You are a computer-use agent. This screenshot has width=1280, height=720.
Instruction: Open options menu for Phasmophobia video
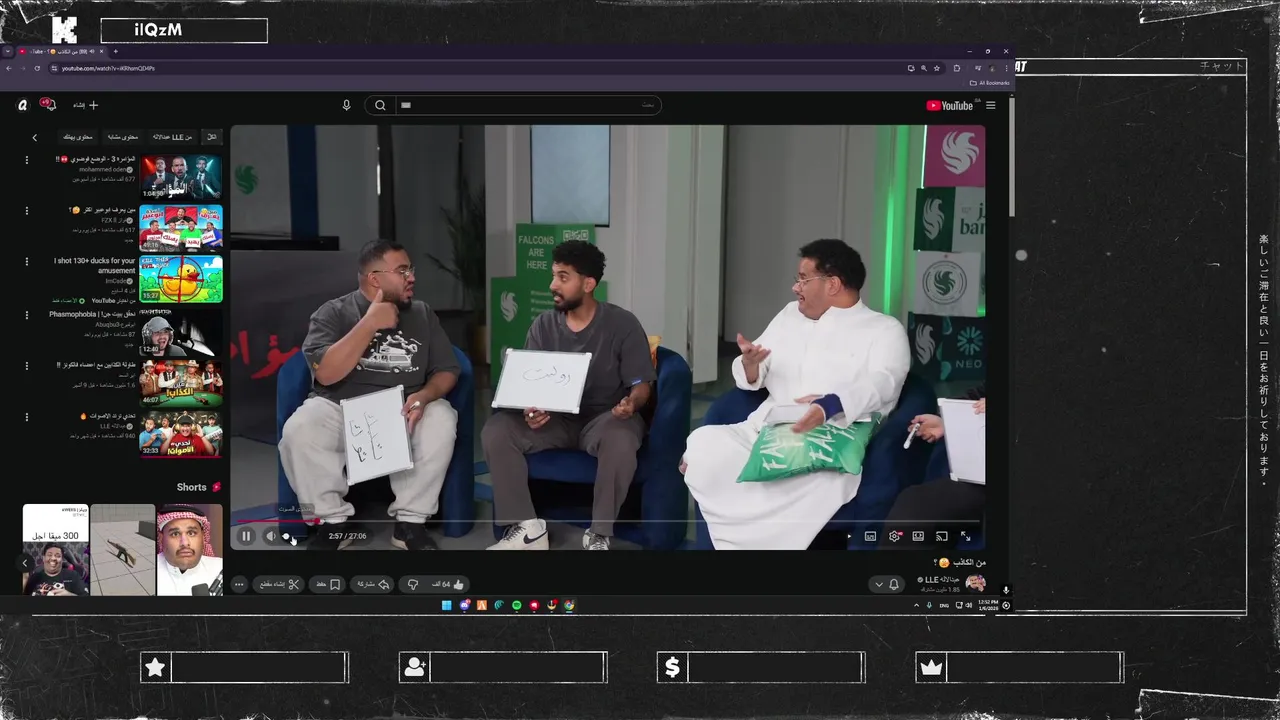click(27, 314)
